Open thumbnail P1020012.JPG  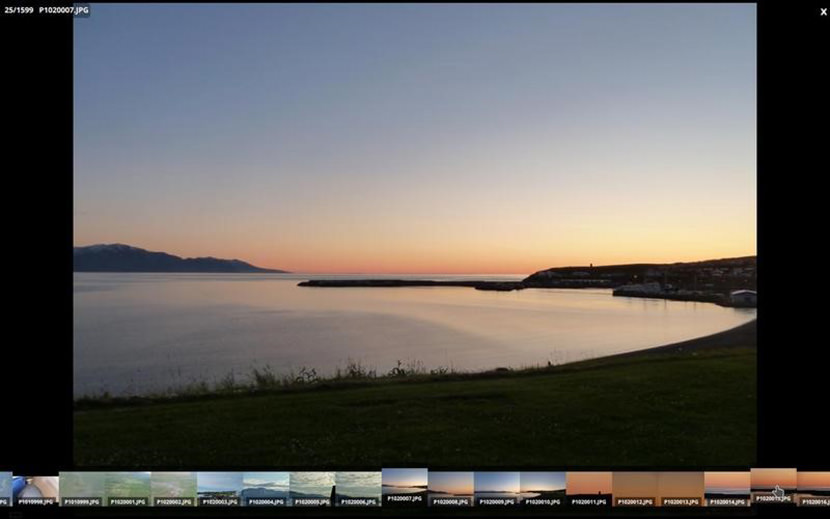(635, 489)
